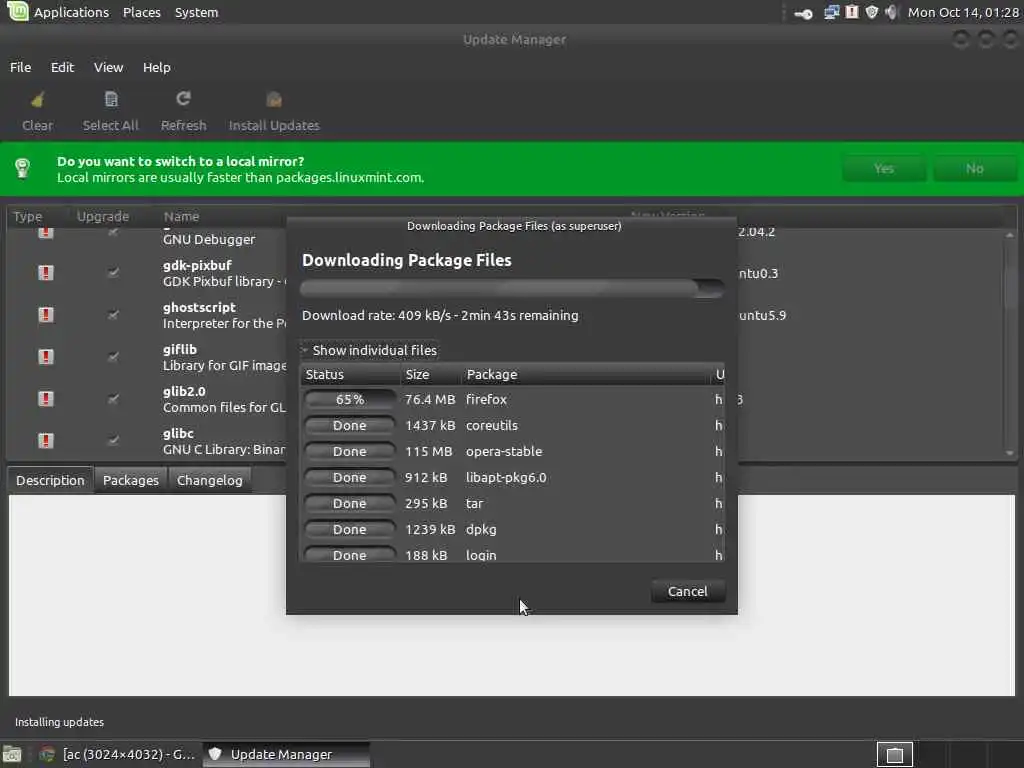Toggle the upgrade checkbox for gdk-pixbuf

113,272
